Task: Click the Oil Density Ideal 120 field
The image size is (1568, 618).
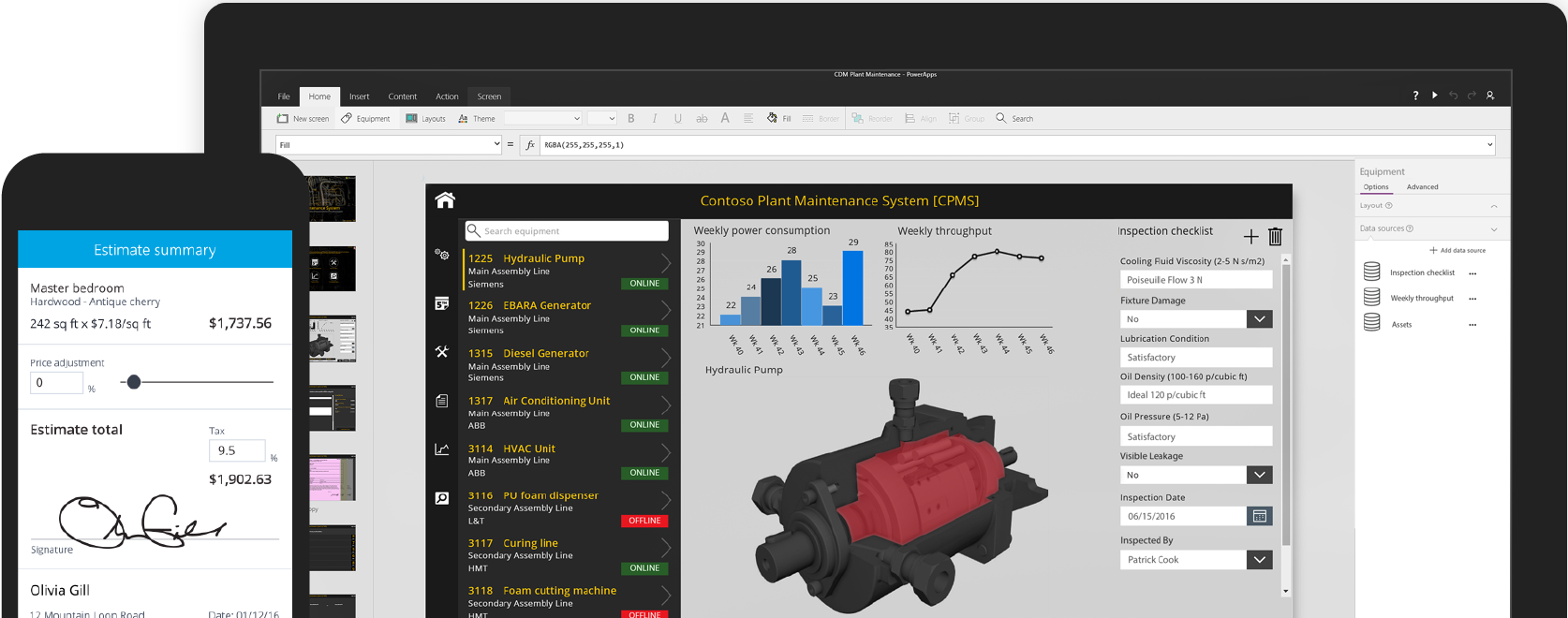Action: pyautogui.click(x=1196, y=395)
